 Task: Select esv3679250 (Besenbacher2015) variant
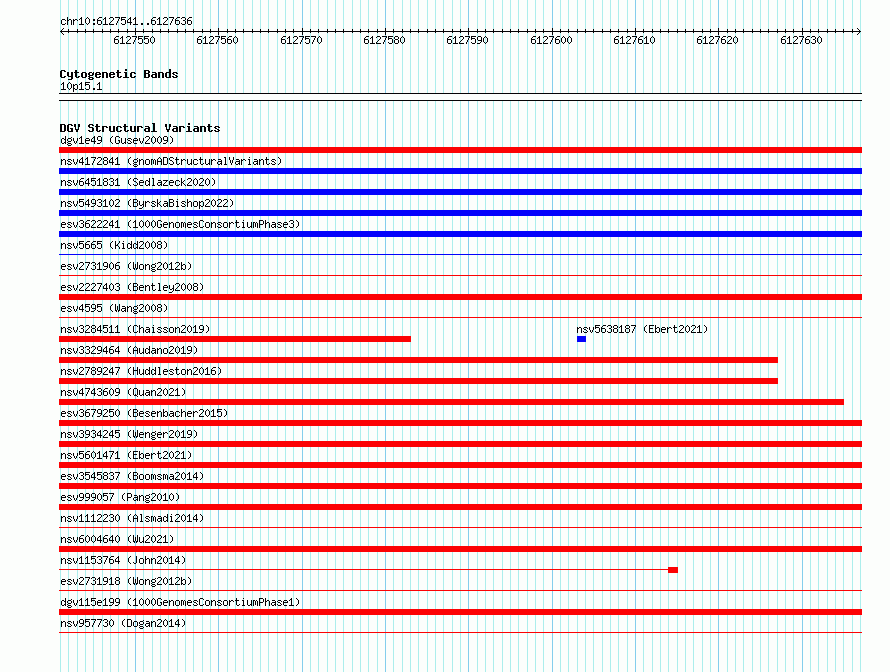pyautogui.click(x=144, y=413)
